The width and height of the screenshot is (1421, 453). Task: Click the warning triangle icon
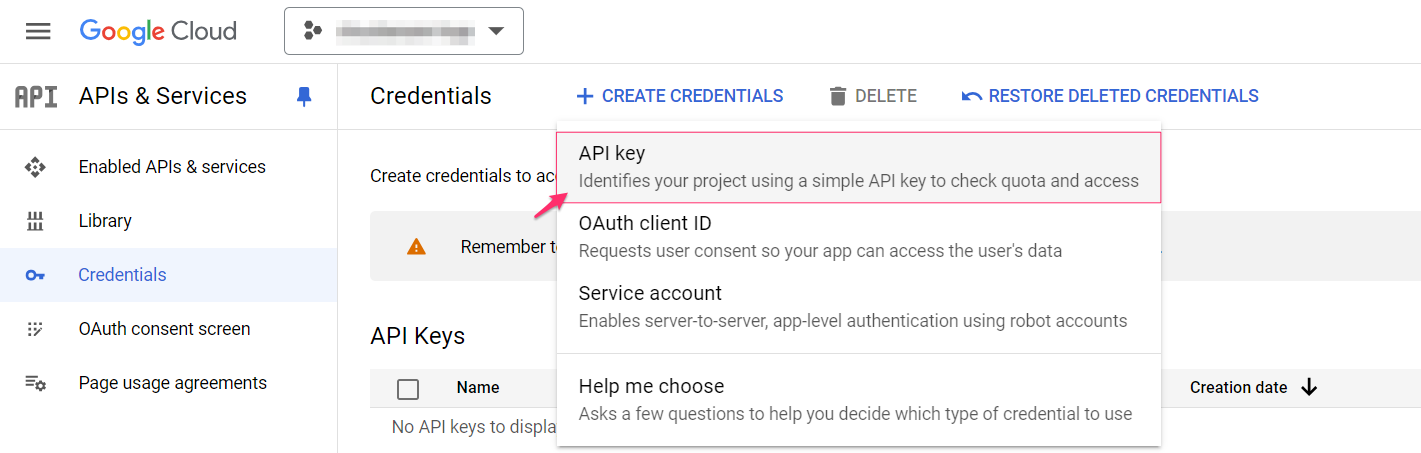(417, 247)
